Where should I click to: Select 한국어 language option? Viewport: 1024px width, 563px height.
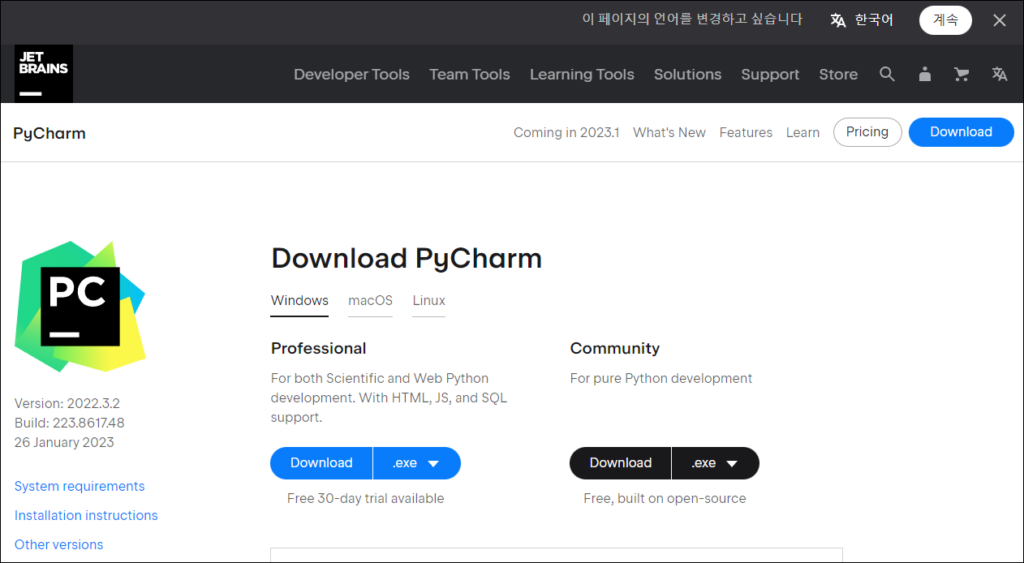click(x=874, y=20)
